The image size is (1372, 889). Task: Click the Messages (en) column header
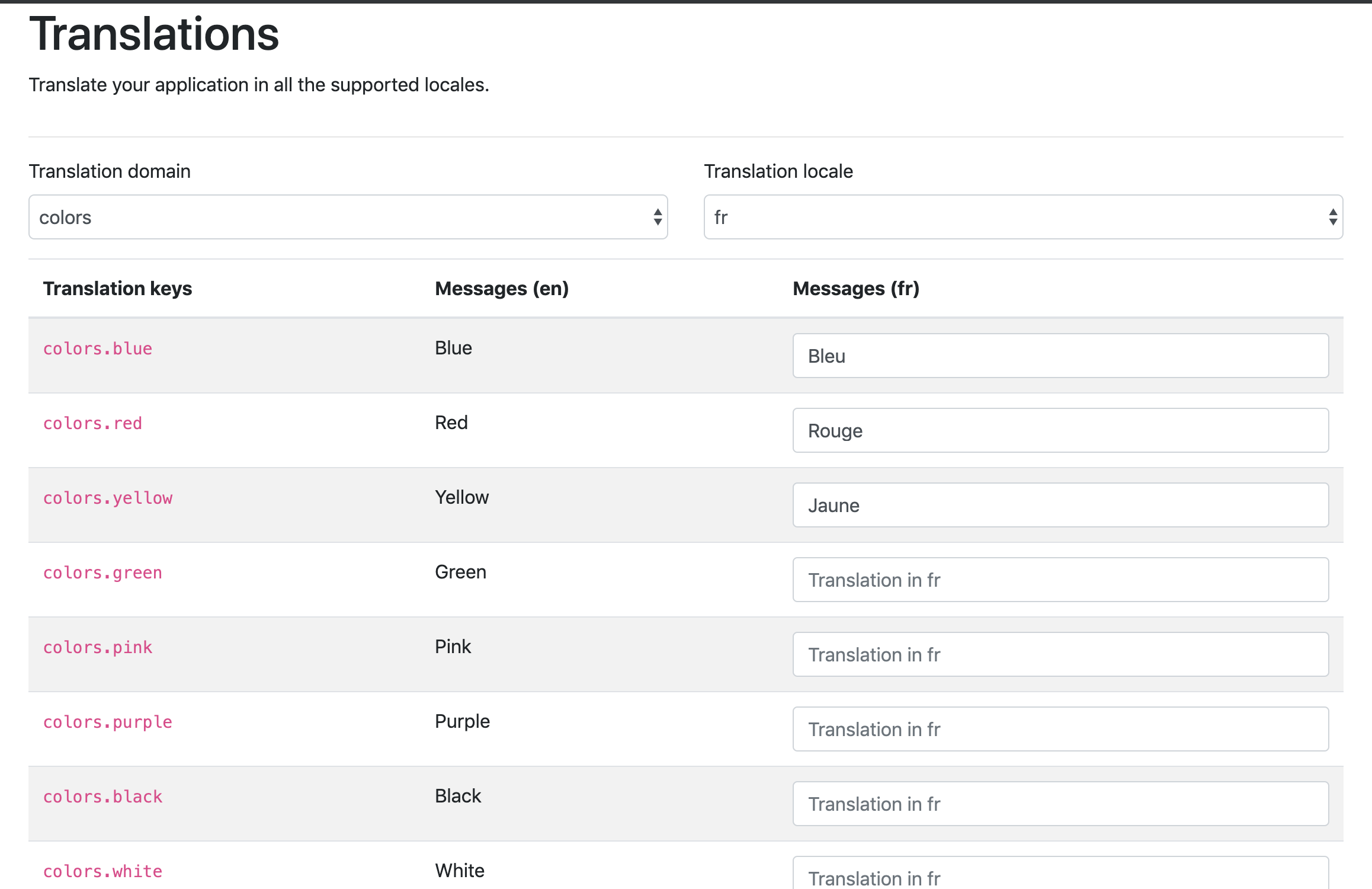(x=502, y=289)
